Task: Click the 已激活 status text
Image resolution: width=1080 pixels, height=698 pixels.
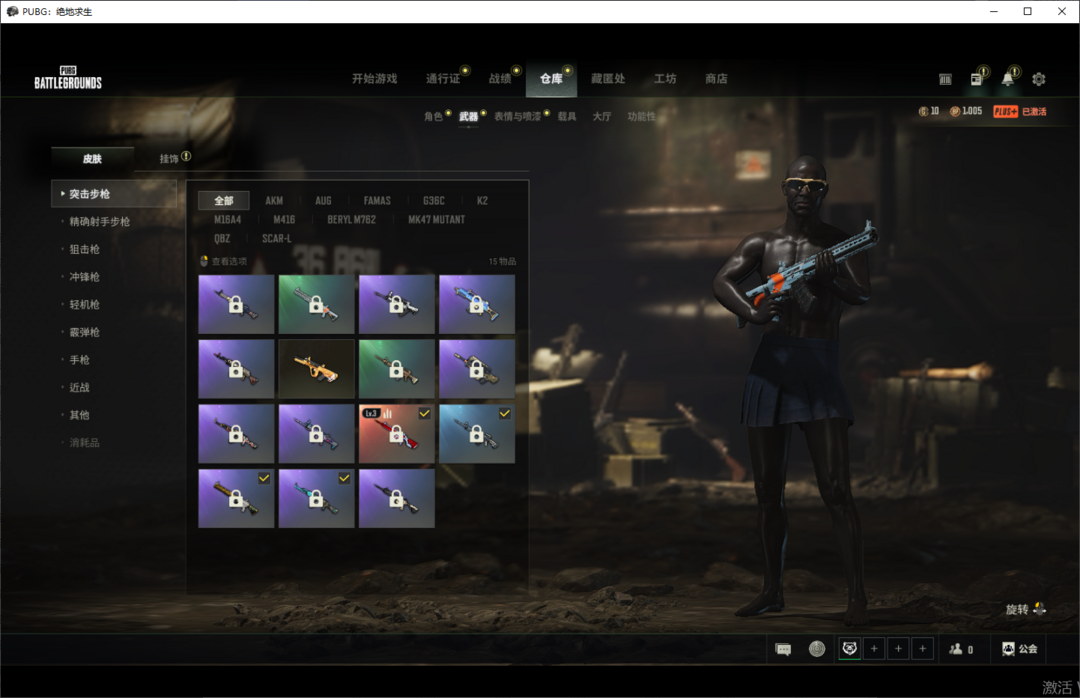Action: point(1034,112)
